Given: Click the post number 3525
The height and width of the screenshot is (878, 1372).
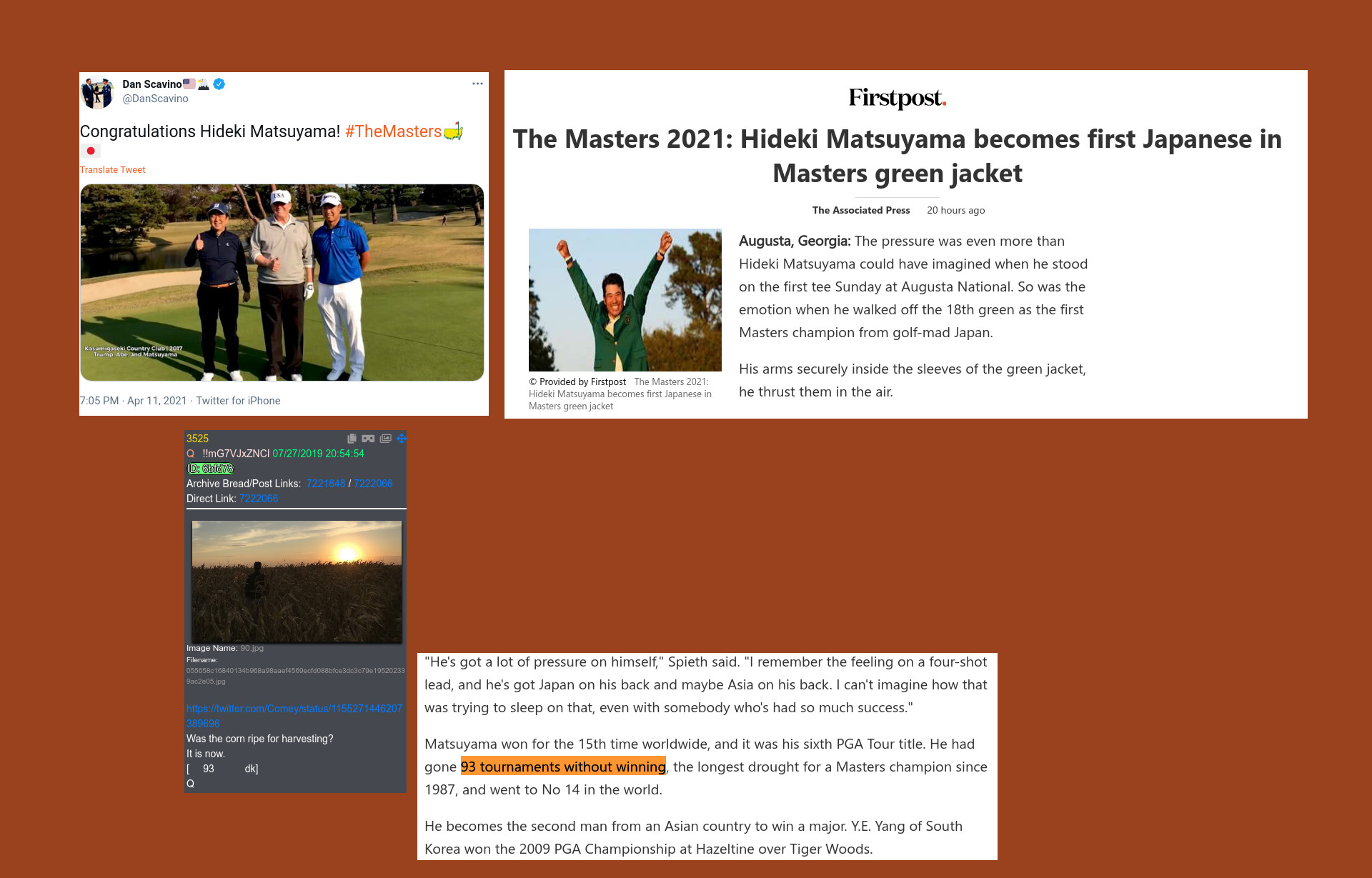Looking at the screenshot, I should click(197, 439).
